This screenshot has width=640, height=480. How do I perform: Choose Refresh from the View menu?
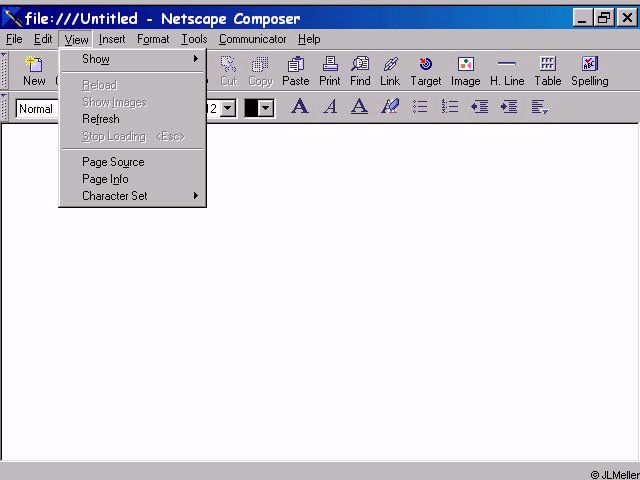[x=132, y=119]
